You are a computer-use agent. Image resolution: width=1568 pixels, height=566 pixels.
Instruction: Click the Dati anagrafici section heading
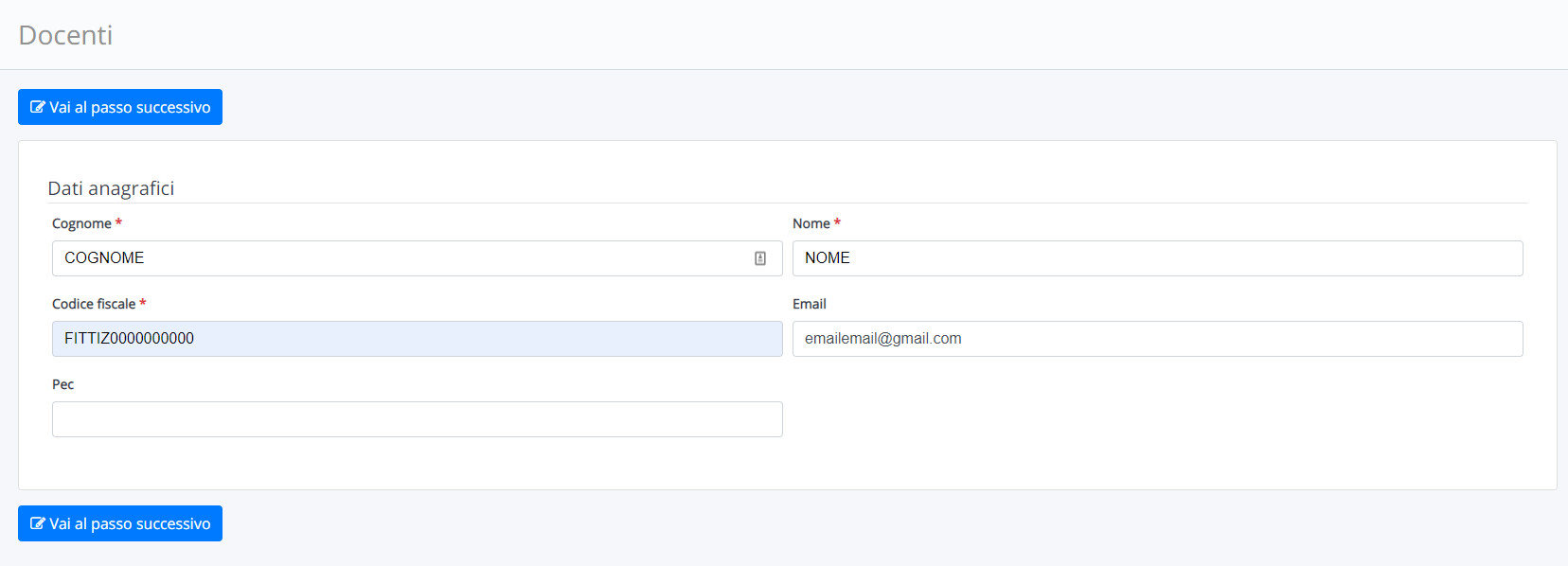[x=111, y=188]
